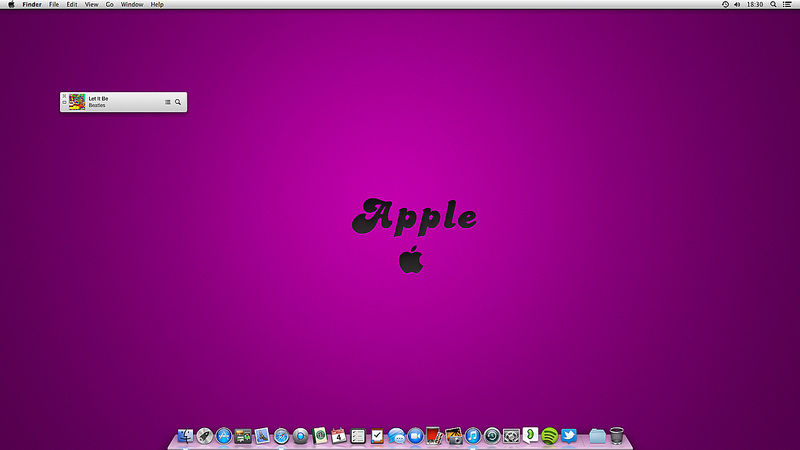Open the Go menu

click(x=110, y=4)
